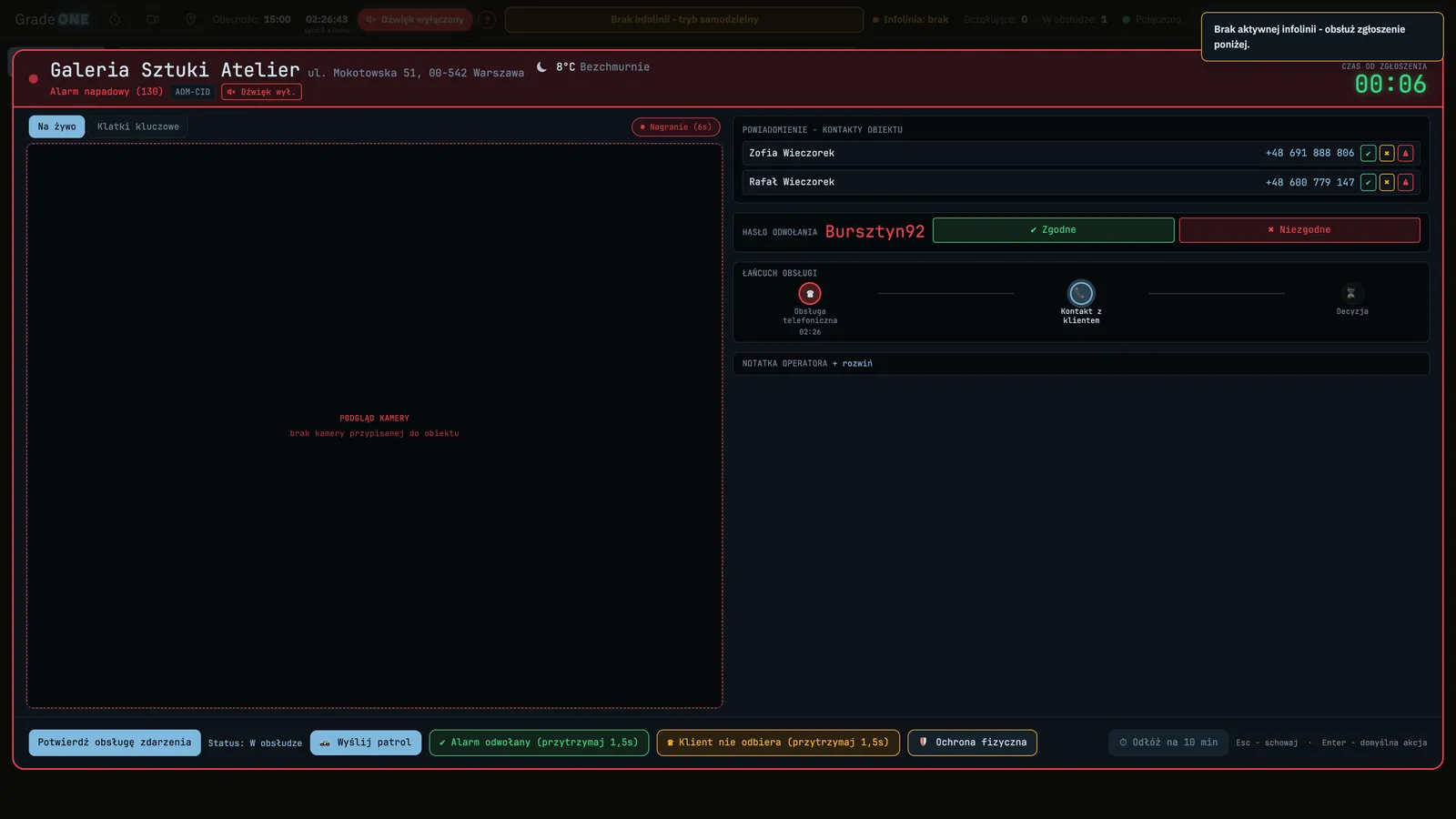Click the moon weather icon beside 8°C

click(541, 66)
